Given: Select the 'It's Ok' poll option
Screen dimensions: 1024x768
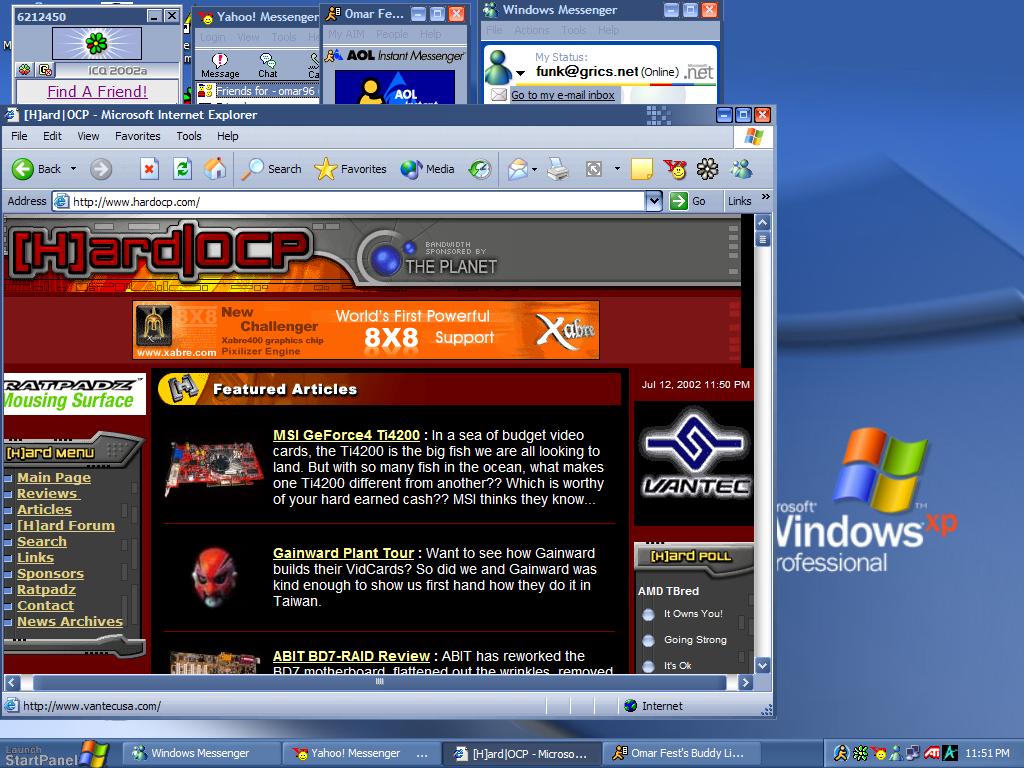Looking at the screenshot, I should pyautogui.click(x=648, y=666).
